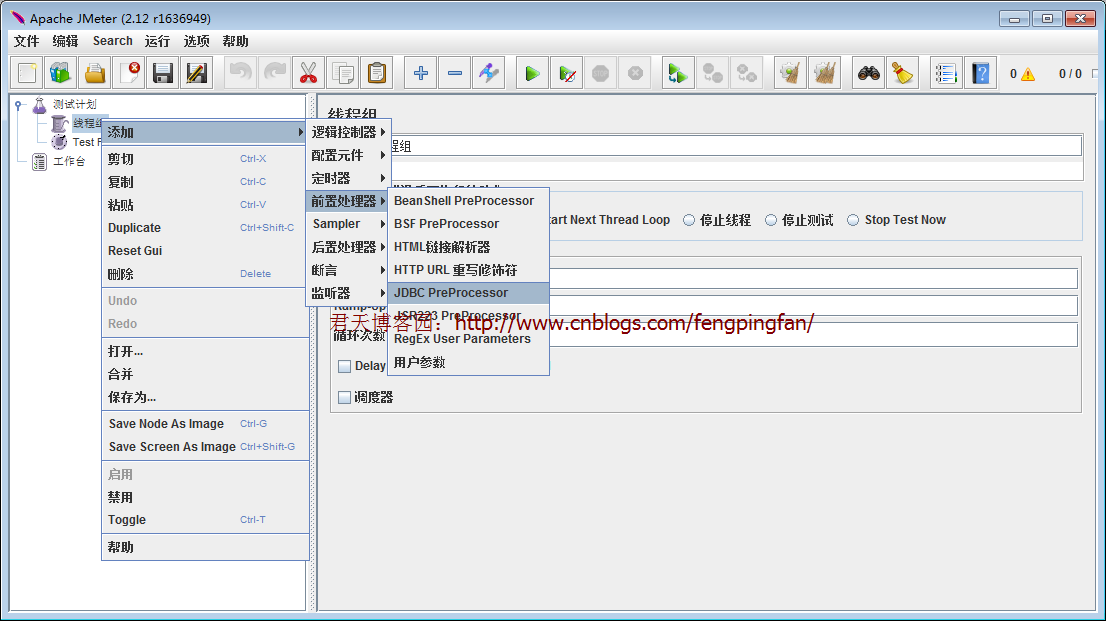The height and width of the screenshot is (621, 1106).
Task: Open the 选项 menu
Action: (x=197, y=41)
